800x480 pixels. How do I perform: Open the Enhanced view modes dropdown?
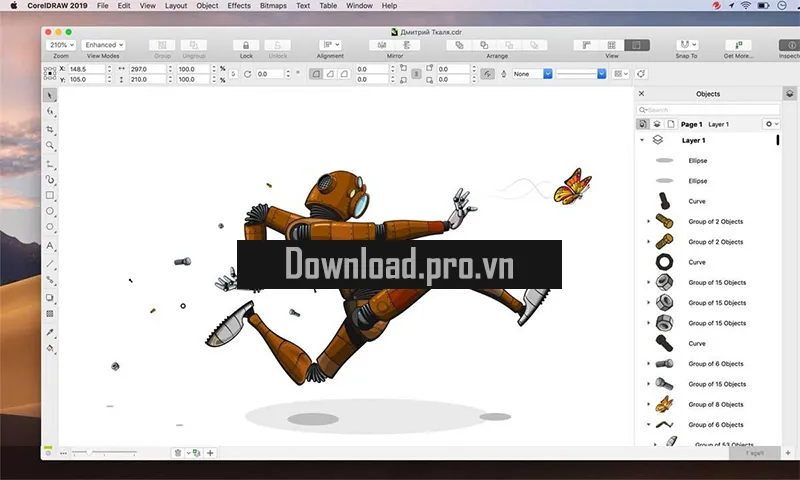tap(103, 45)
